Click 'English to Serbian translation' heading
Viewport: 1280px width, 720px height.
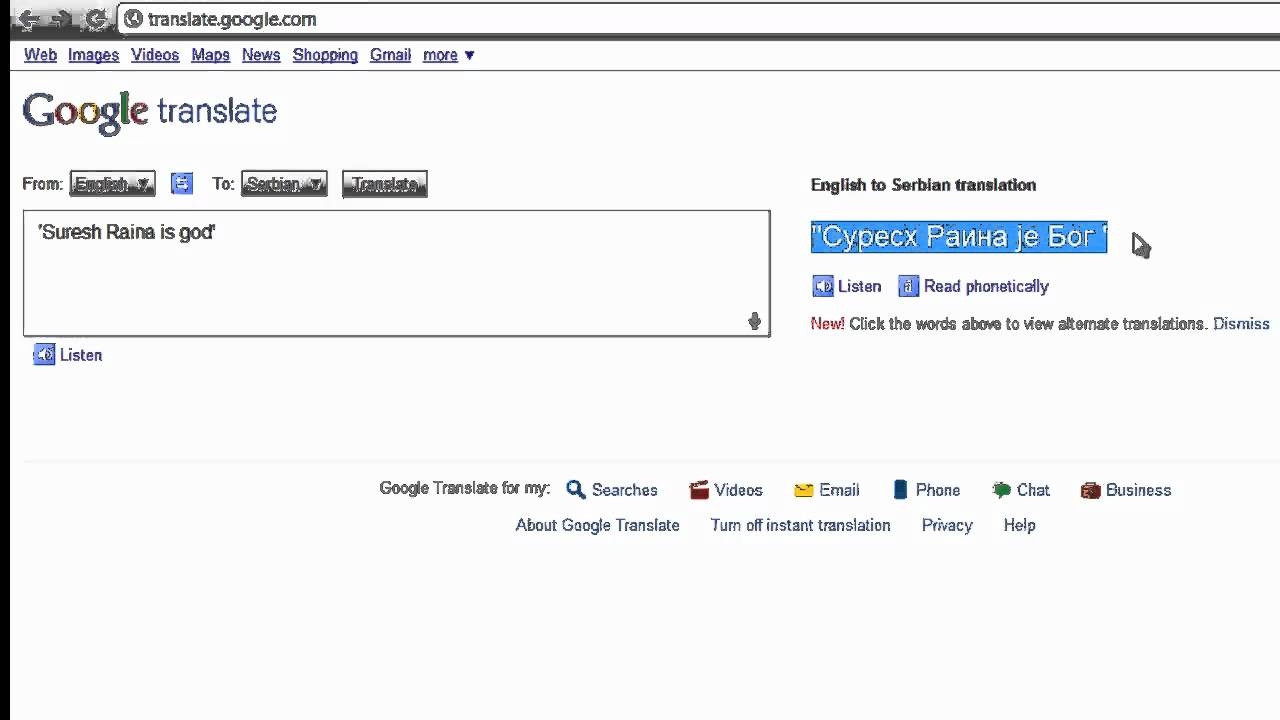coord(923,185)
